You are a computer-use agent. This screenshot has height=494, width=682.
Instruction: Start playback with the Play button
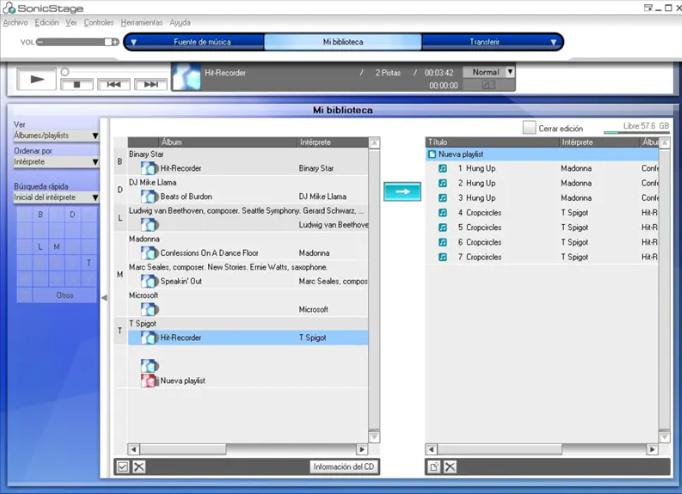click(x=37, y=79)
